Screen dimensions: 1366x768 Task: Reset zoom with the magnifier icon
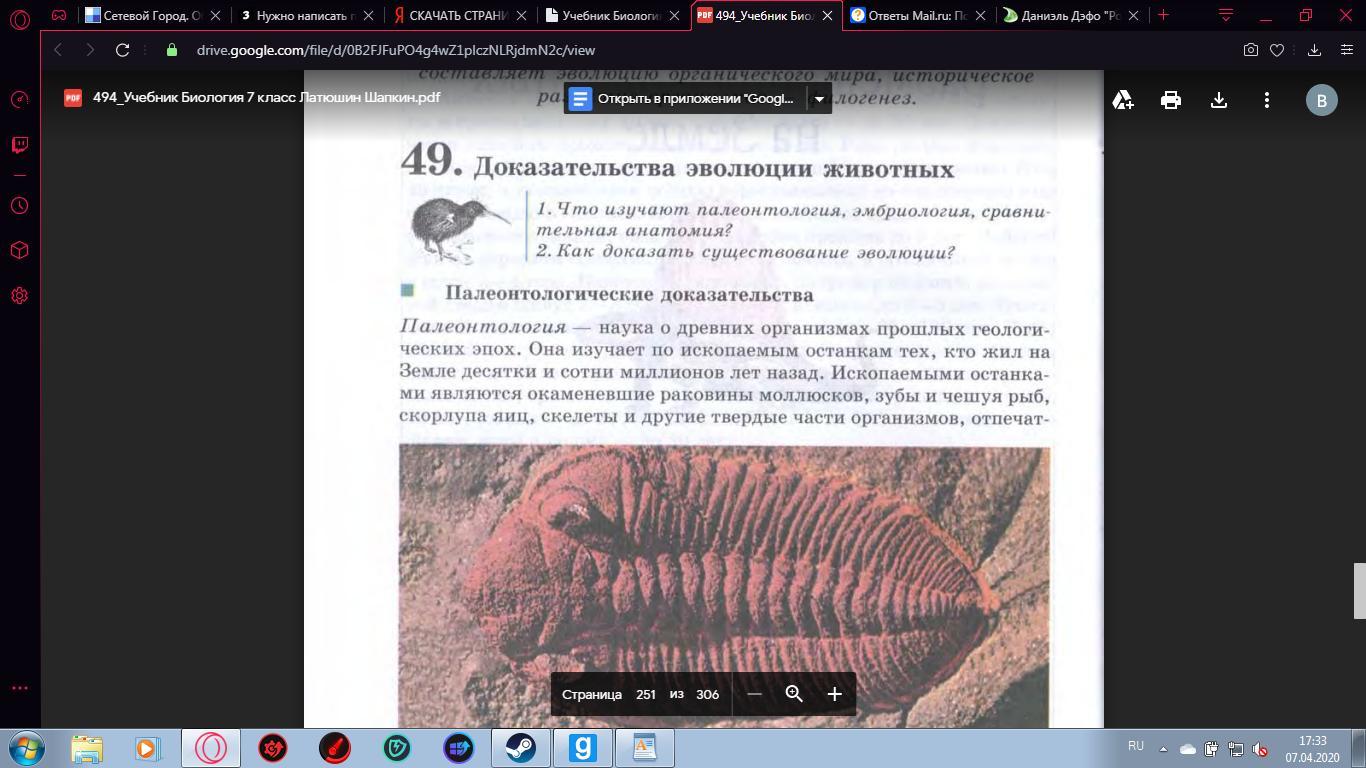click(794, 694)
